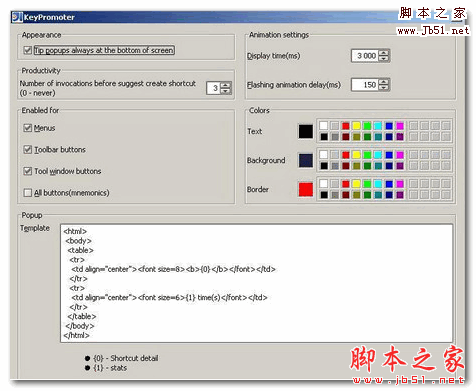Click inside the Popup Template text area

tap(257, 283)
